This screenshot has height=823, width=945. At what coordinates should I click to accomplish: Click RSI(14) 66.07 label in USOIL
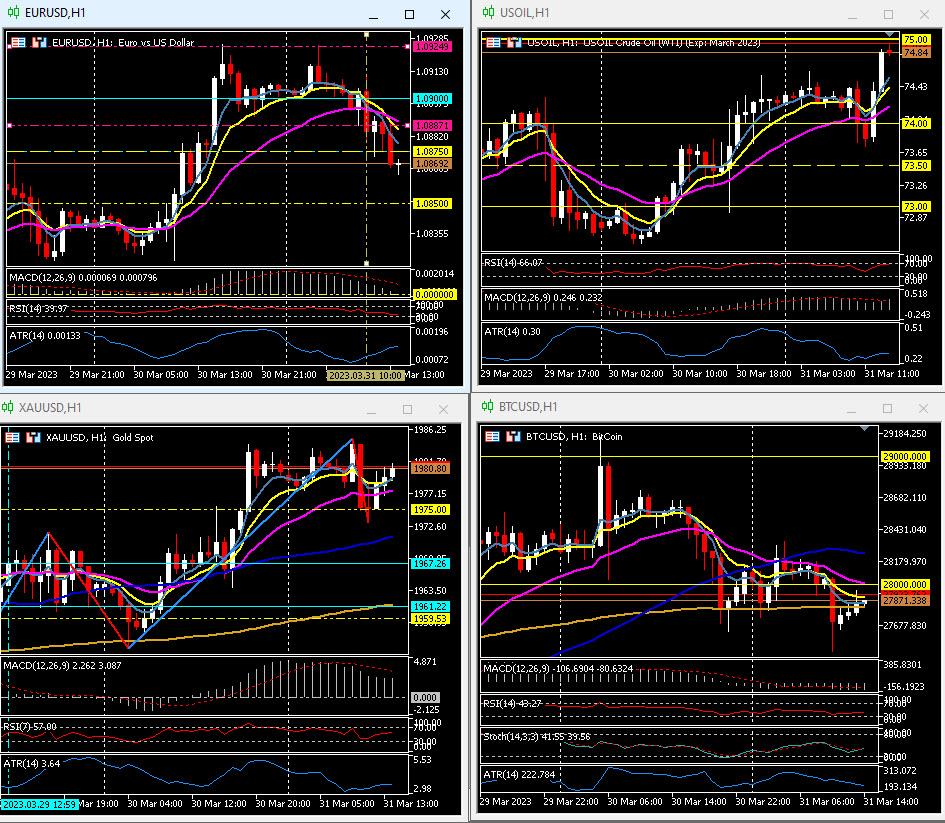click(513, 263)
